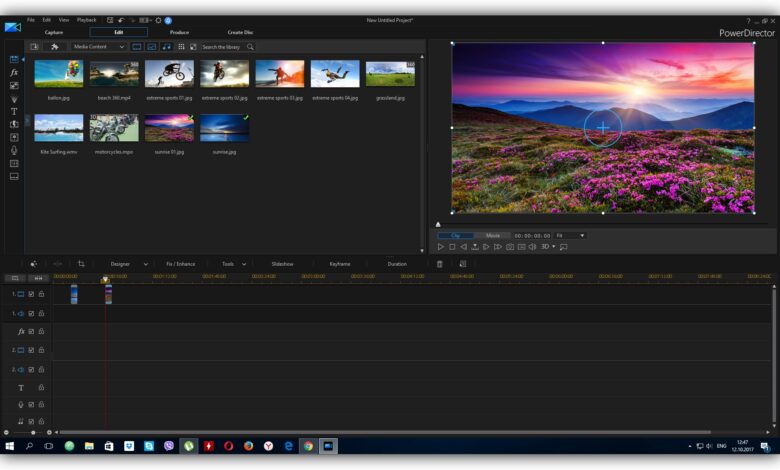Image resolution: width=780 pixels, height=470 pixels.
Task: Open the Particle Room in sidebar
Action: point(14,99)
